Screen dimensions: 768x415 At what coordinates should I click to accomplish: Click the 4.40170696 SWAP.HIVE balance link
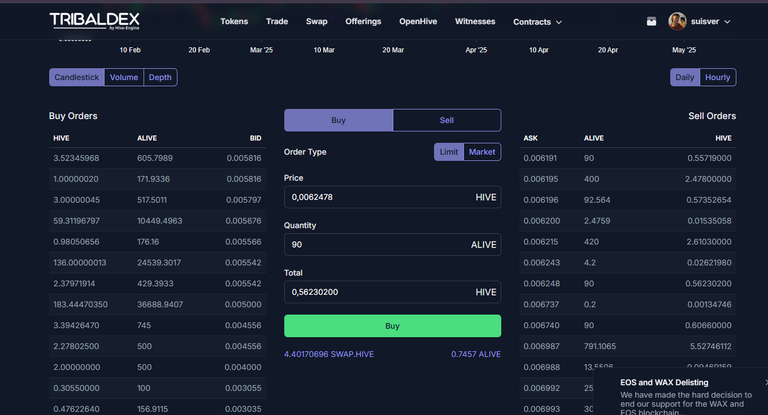(x=329, y=354)
